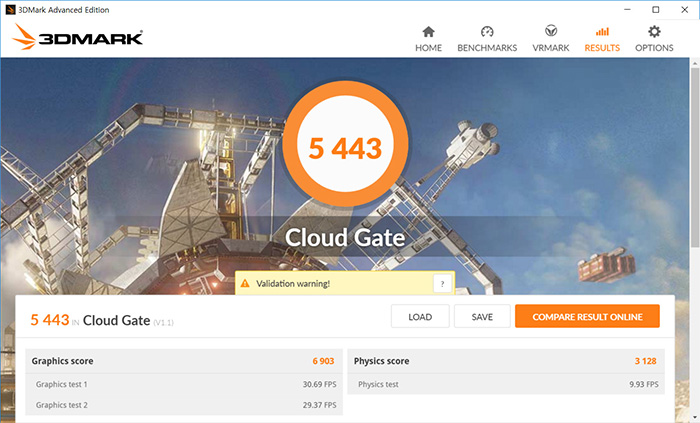
Task: Click the Graphics test 1 row label
Action: (x=62, y=384)
